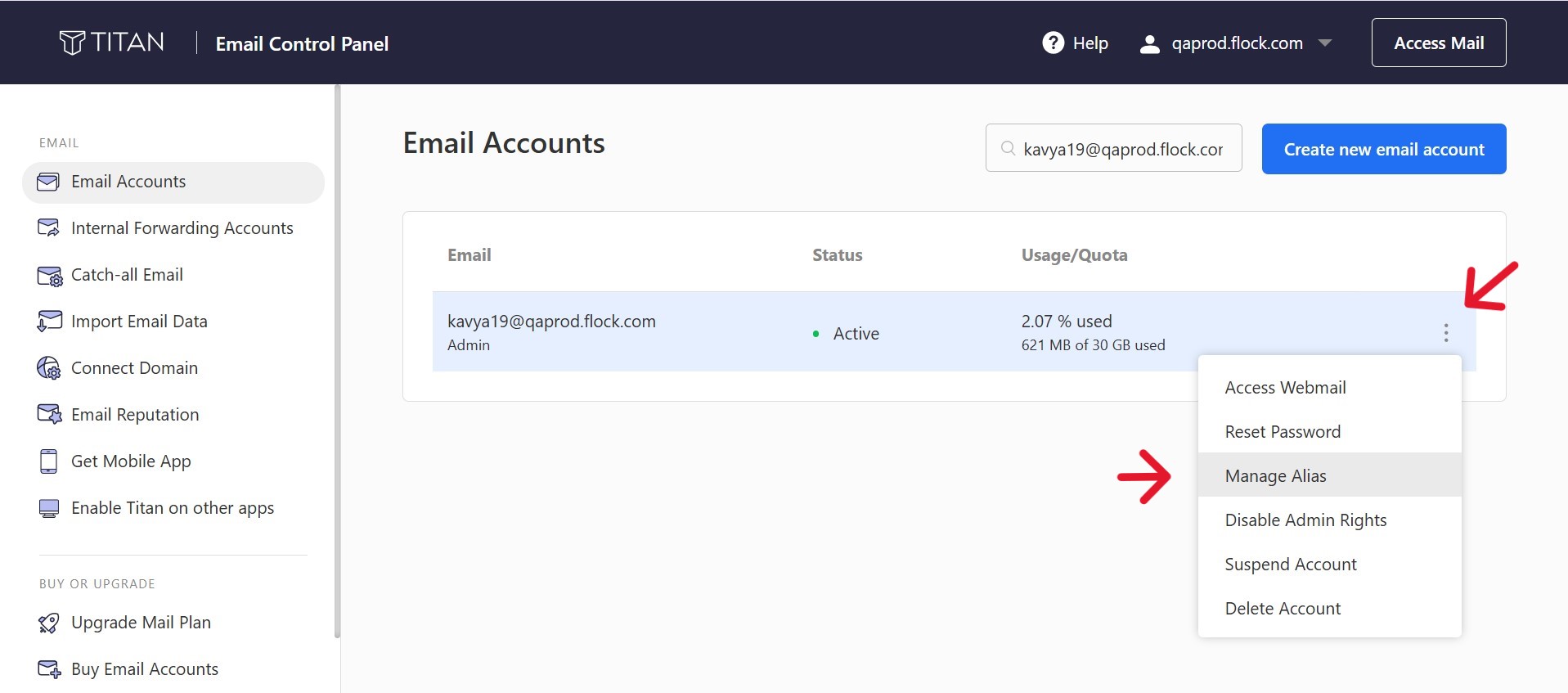
Task: Click the search magnifier icon in search box
Action: pyautogui.click(x=1008, y=148)
